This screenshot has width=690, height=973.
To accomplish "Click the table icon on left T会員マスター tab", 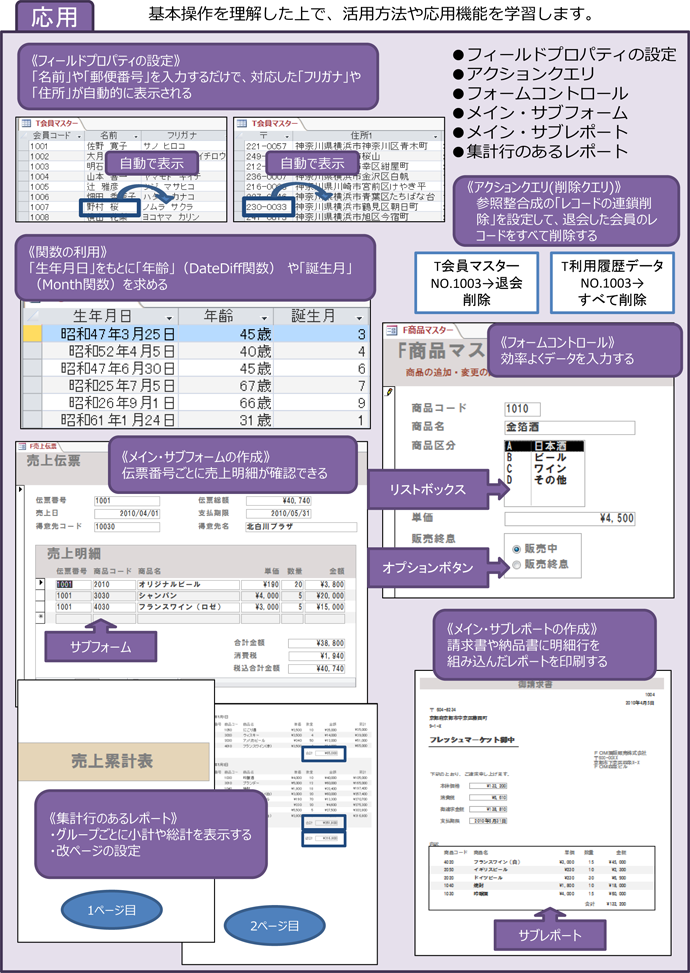I will [25, 119].
